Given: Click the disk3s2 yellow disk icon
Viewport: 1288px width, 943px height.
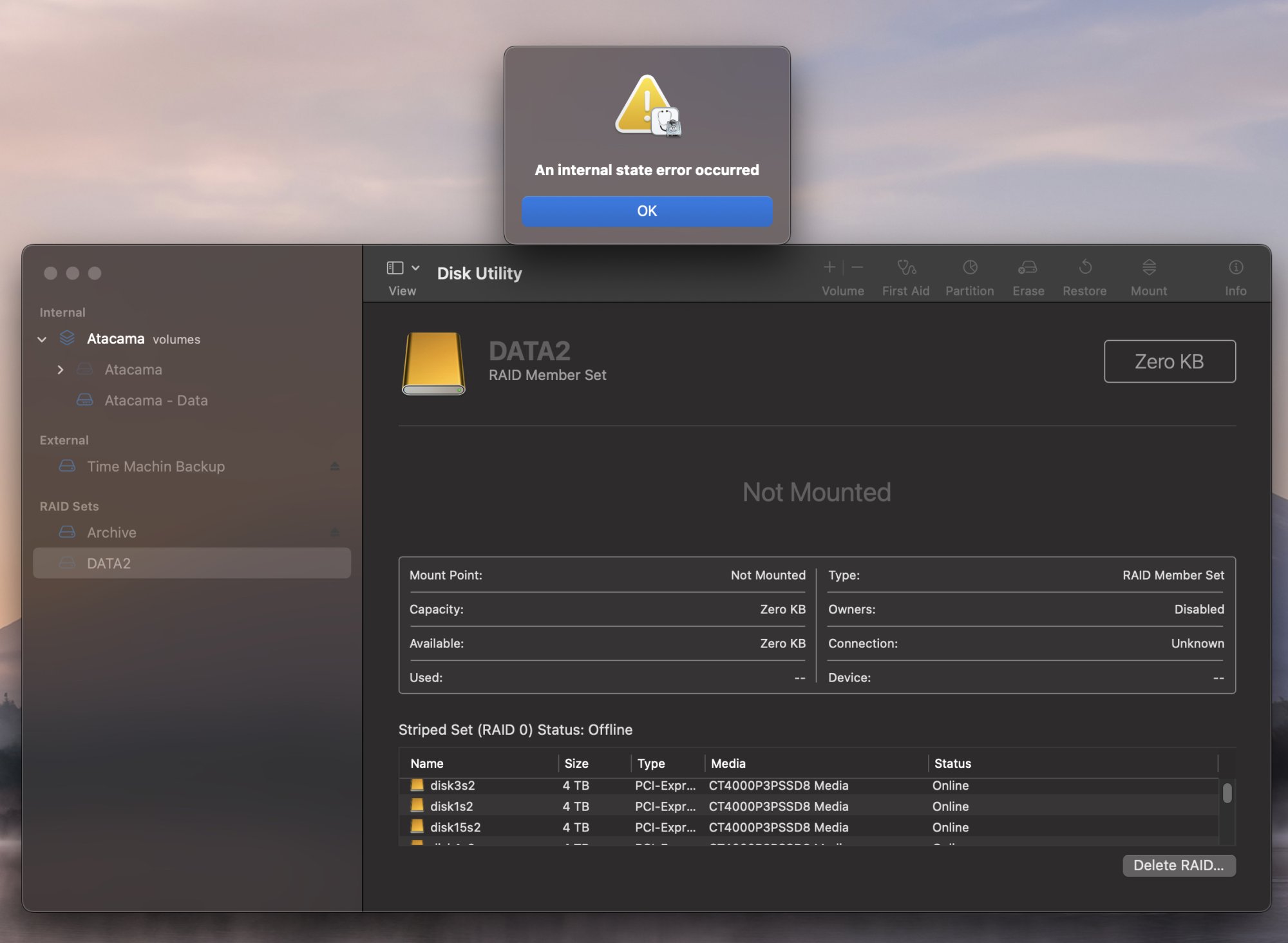Looking at the screenshot, I should (417, 785).
